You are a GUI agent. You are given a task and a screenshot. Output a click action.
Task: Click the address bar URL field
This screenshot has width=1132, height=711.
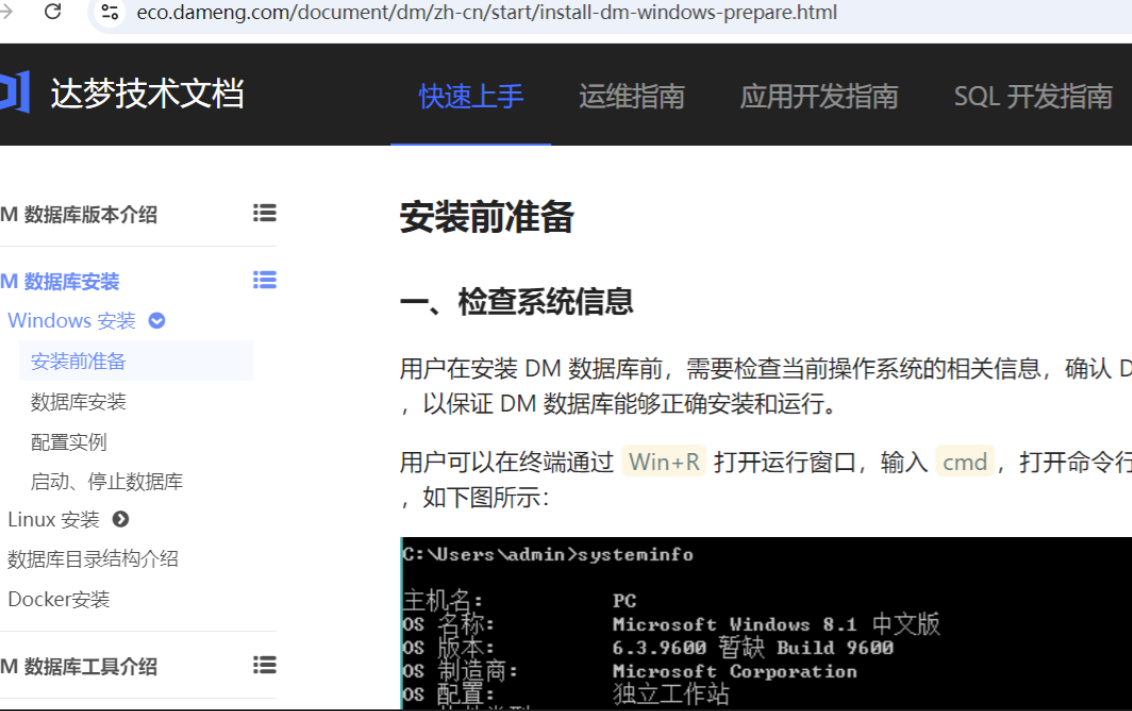480,13
